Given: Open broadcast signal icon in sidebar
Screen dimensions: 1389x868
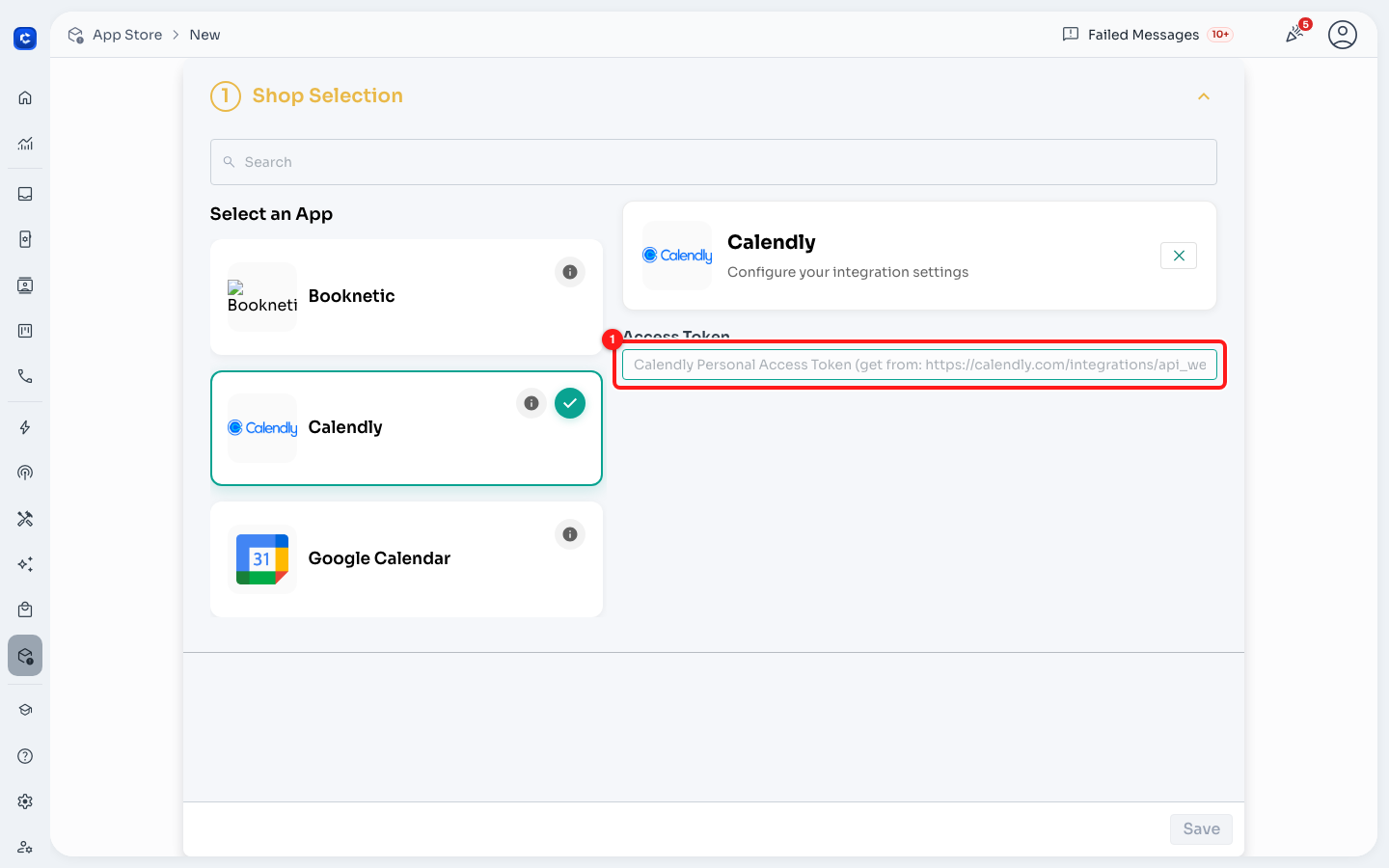Looking at the screenshot, I should [25, 473].
